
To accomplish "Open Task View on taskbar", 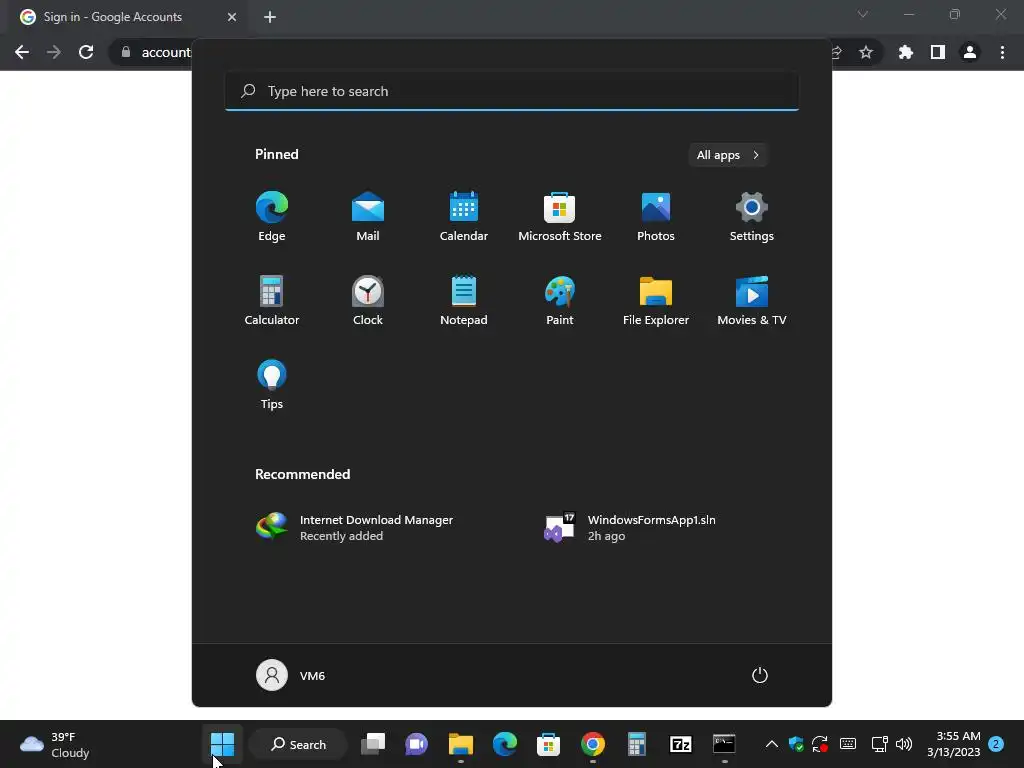I will click(374, 744).
